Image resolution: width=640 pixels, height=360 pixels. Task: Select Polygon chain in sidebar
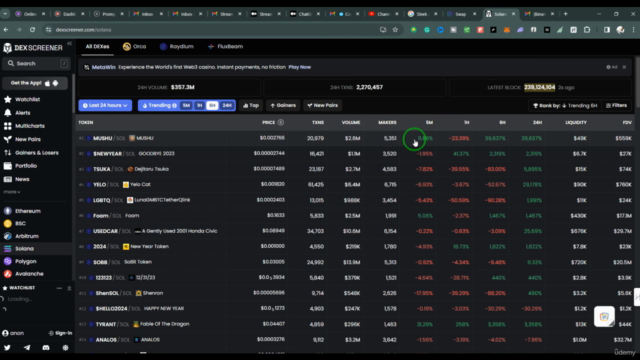click(20, 261)
